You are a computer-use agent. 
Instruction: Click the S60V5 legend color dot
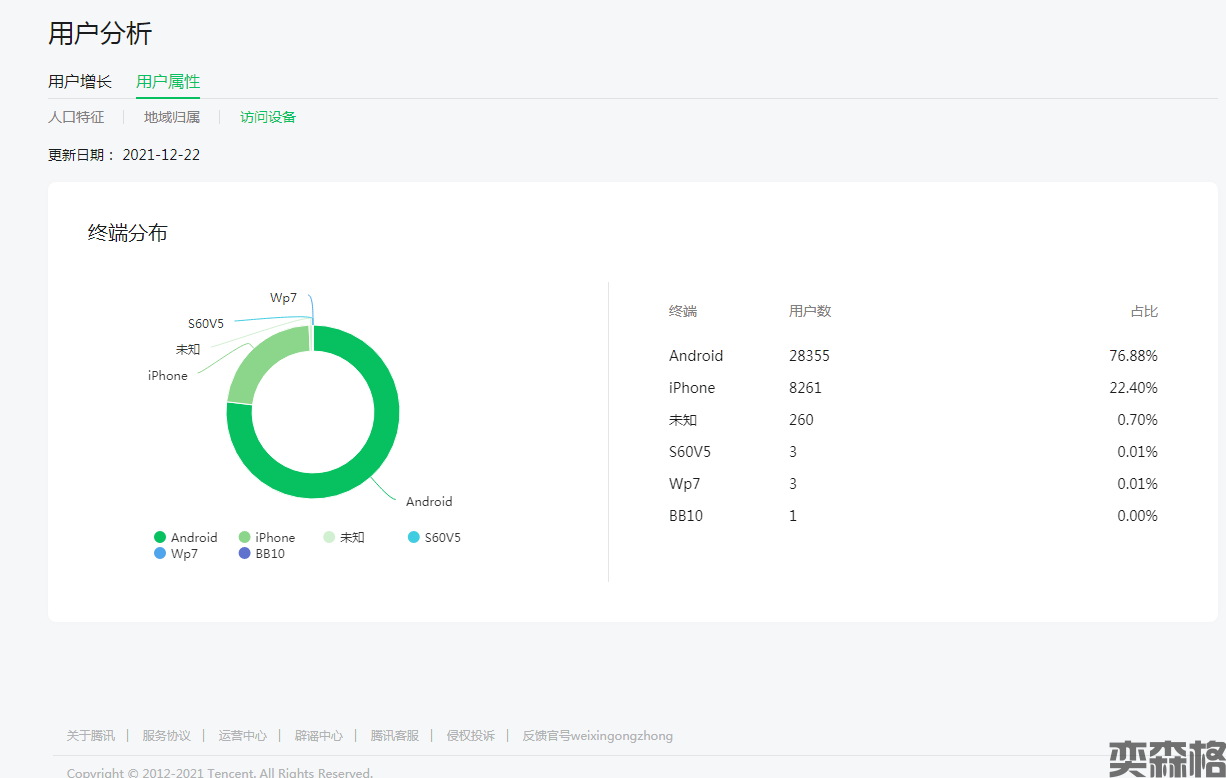tap(414, 537)
